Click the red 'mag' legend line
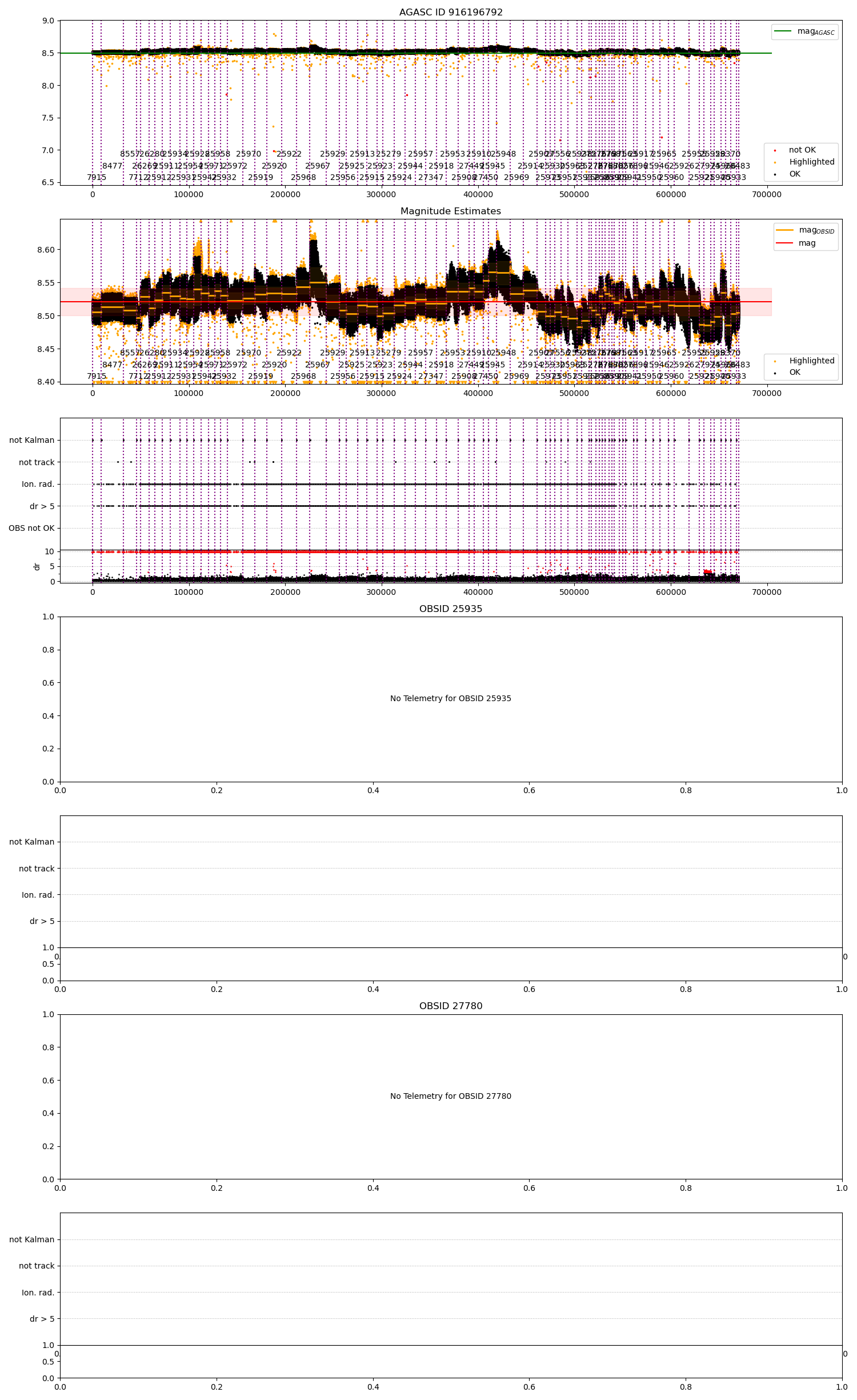 [784, 243]
